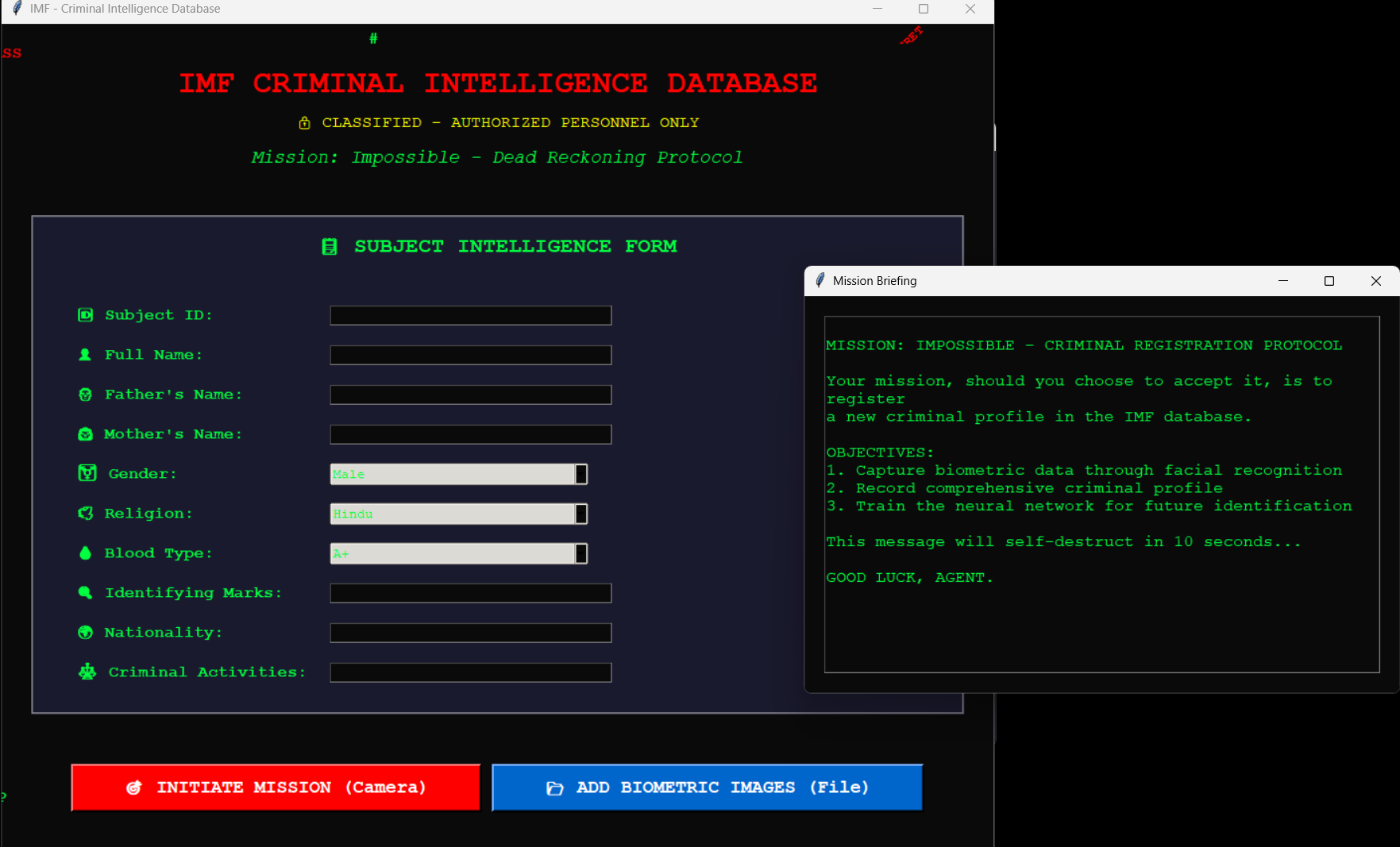This screenshot has width=1400, height=847.
Task: Click the Criminal Registration Protocol heading line
Action: pyautogui.click(x=1084, y=345)
